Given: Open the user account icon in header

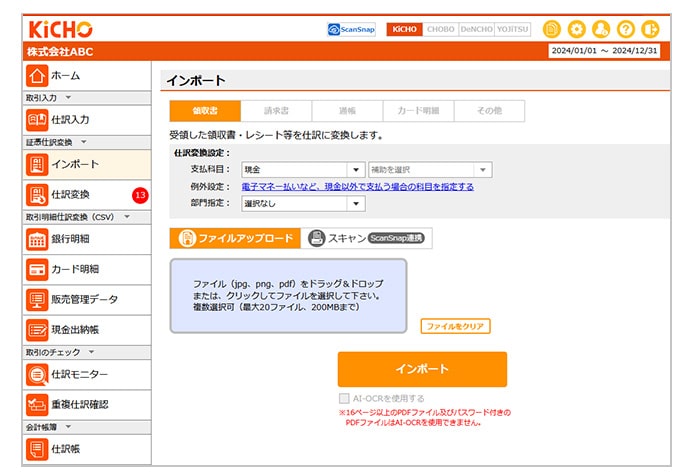Looking at the screenshot, I should (x=602, y=29).
